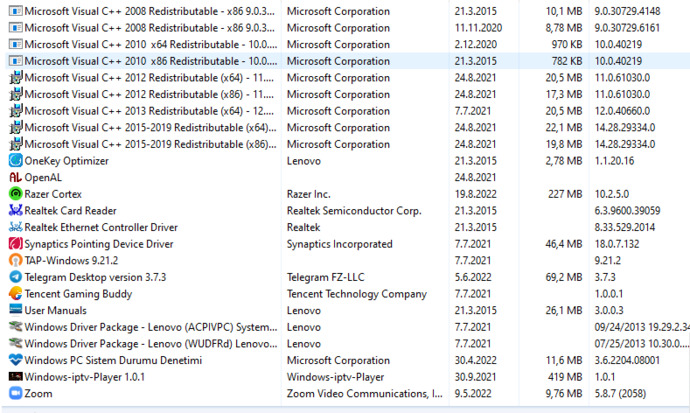Click version number 6.3.9600.39059
The width and height of the screenshot is (690, 413).
coord(627,211)
